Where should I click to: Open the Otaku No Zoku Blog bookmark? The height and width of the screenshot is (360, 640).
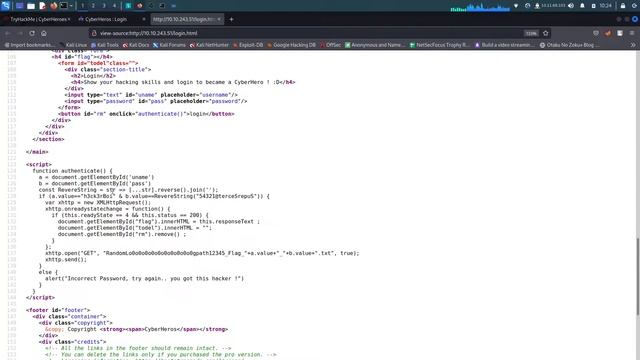pyautogui.click(x=570, y=45)
